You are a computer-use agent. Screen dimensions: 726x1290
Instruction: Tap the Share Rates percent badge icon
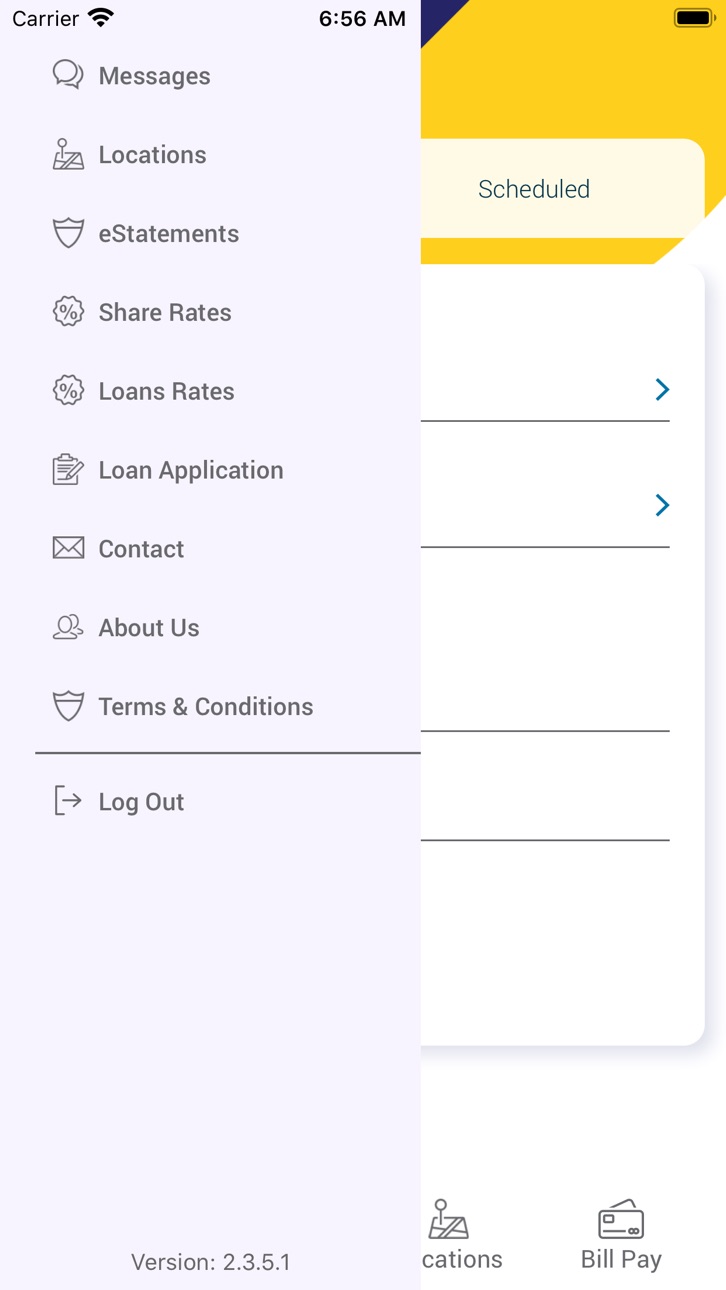point(67,312)
